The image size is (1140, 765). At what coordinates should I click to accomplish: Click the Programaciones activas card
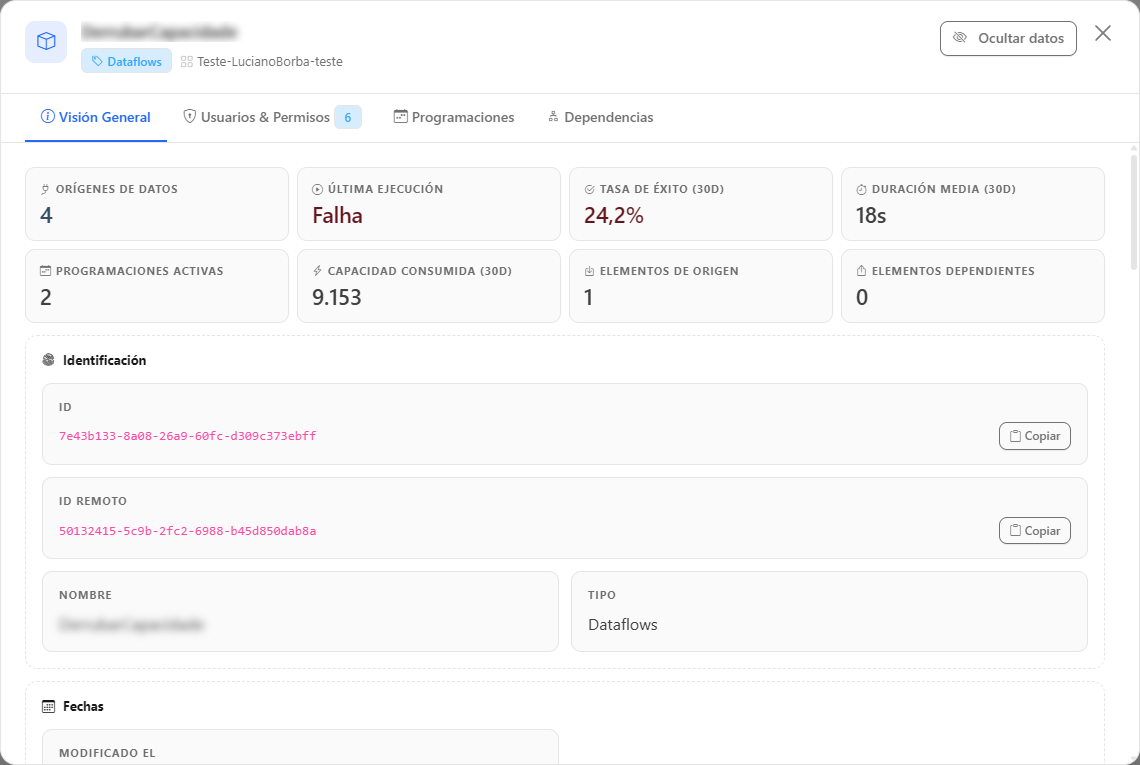[x=157, y=286]
